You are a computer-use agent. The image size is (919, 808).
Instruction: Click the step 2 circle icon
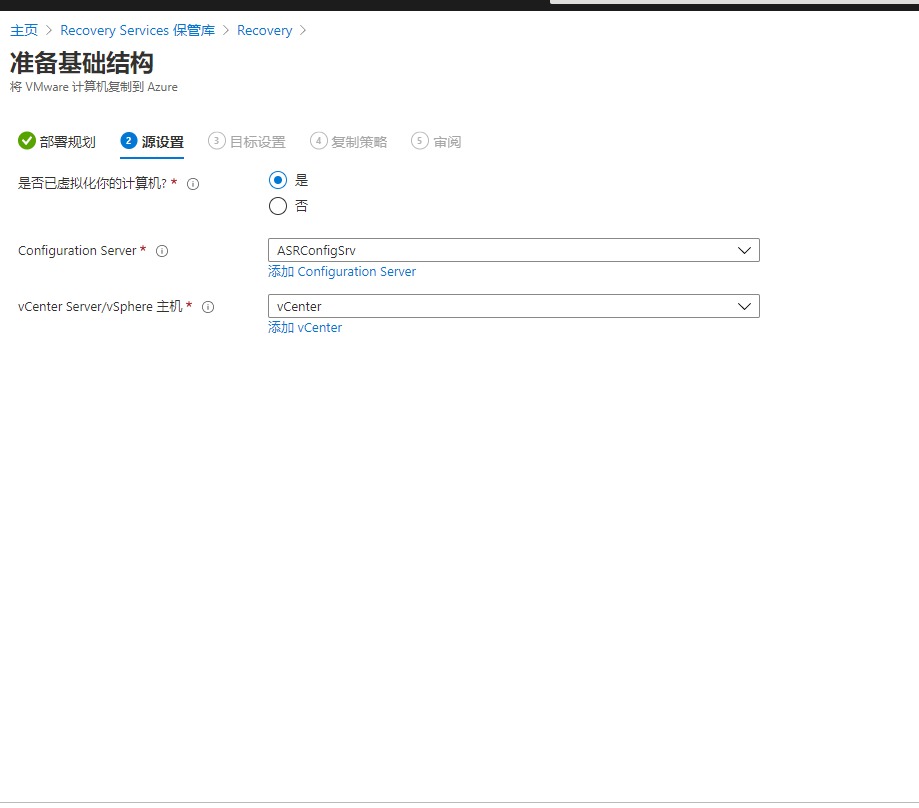[x=129, y=141]
